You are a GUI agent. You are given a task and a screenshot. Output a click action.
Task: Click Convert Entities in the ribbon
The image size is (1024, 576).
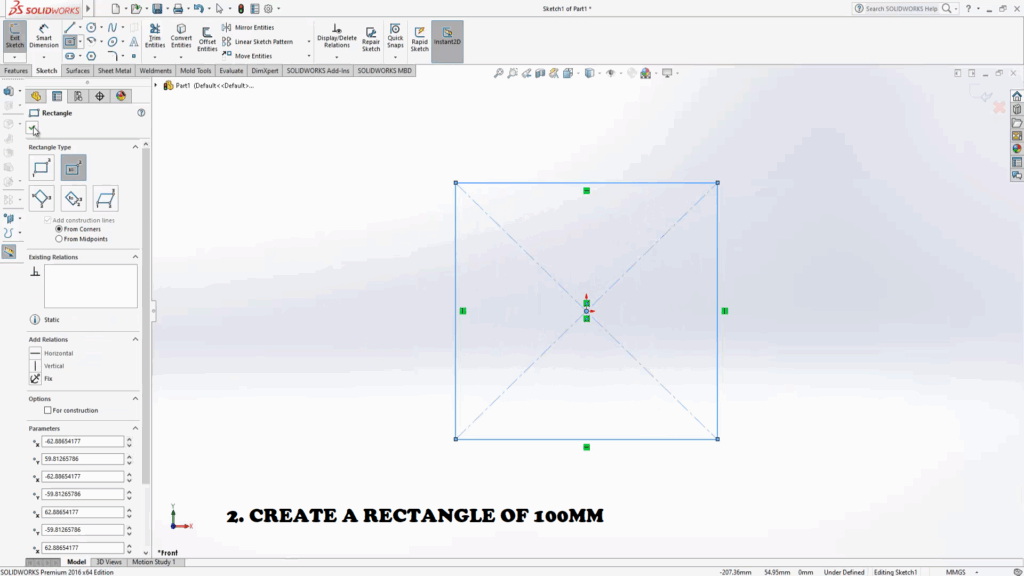(x=181, y=37)
